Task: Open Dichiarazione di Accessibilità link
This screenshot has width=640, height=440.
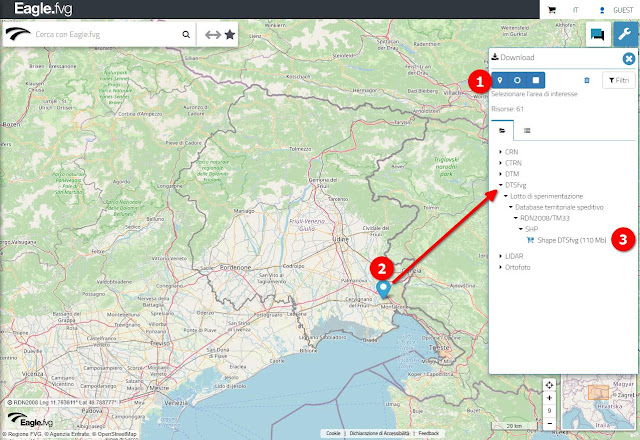Action: point(379,433)
